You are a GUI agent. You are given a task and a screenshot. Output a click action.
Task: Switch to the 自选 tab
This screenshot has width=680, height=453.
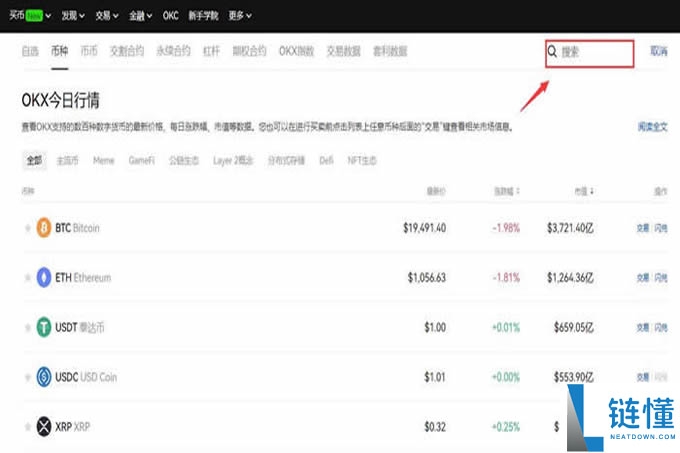[x=30, y=51]
